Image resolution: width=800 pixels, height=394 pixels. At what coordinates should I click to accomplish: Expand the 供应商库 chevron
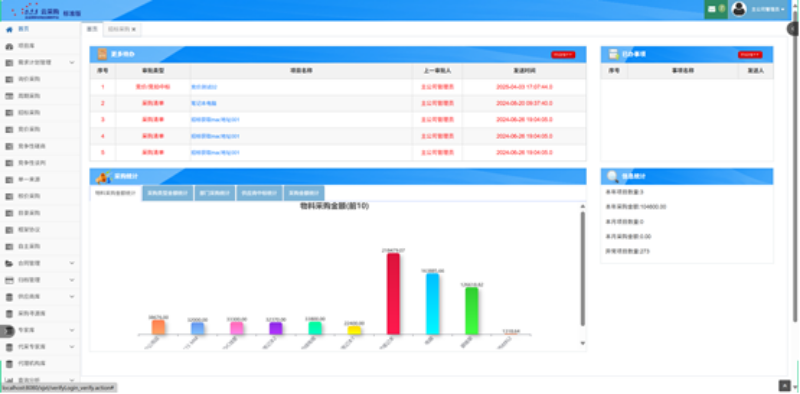click(72, 297)
